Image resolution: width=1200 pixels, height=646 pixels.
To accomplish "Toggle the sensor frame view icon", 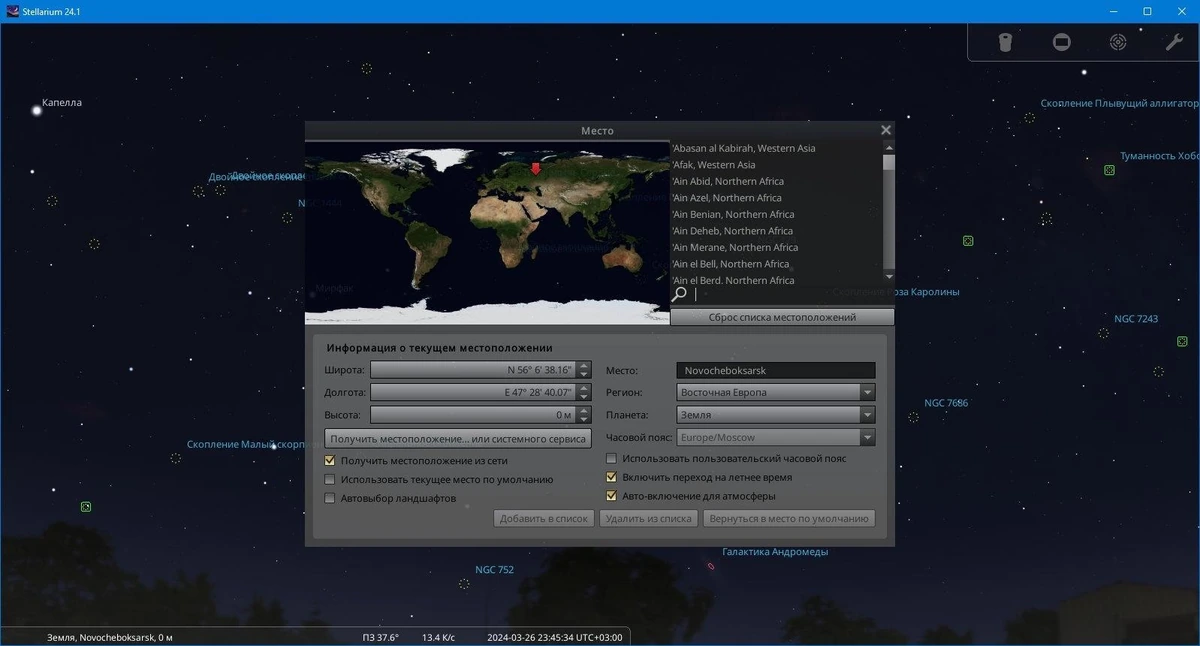I will [x=1062, y=42].
